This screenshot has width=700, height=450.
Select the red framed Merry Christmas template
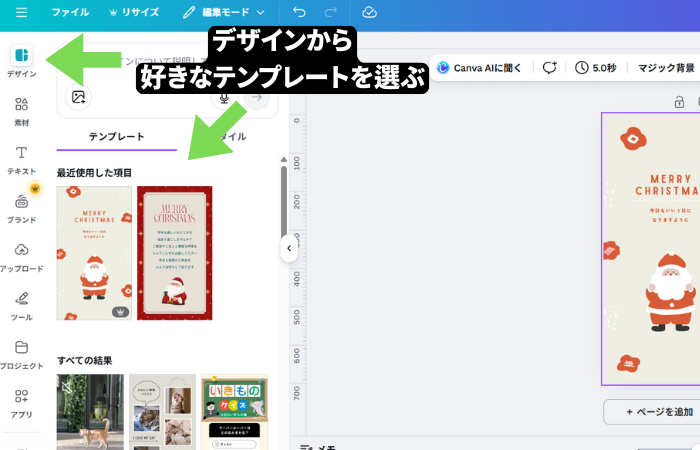[175, 253]
